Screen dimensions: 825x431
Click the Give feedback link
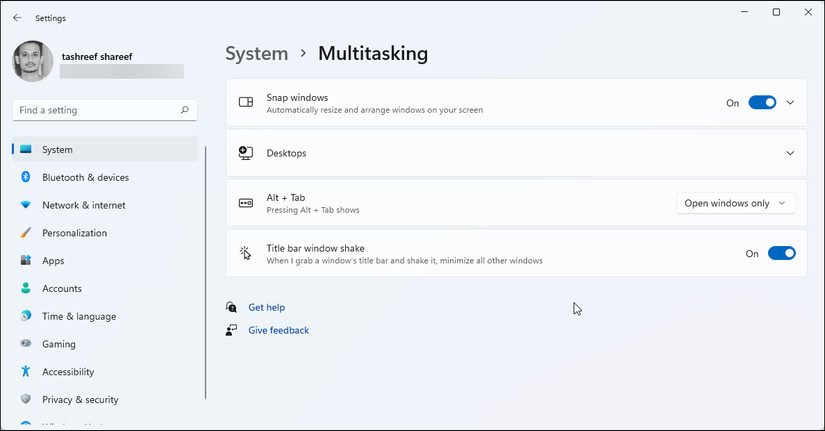(278, 330)
